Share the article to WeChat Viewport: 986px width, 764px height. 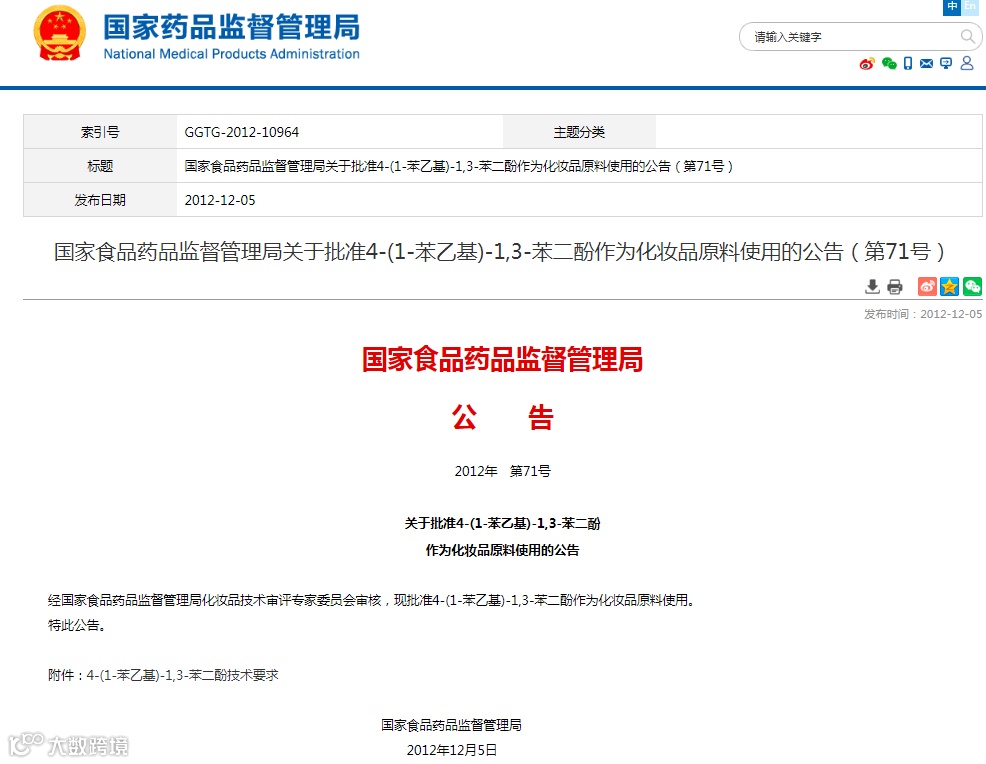(972, 287)
